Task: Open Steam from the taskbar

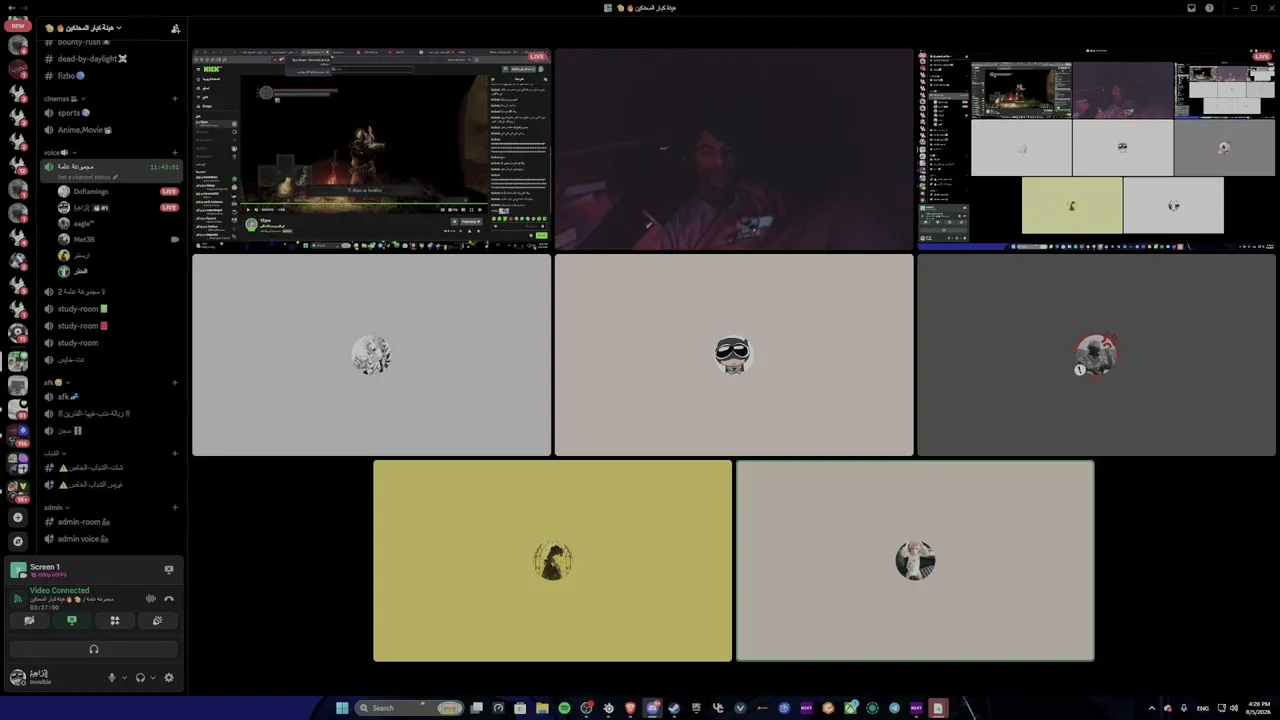Action: coord(674,708)
